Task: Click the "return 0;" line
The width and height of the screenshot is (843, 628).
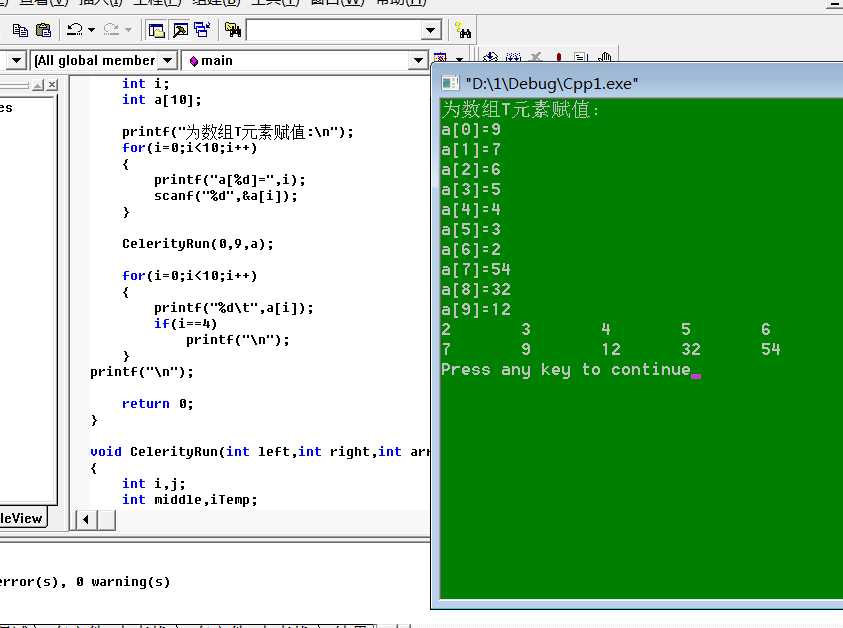Action: (158, 404)
